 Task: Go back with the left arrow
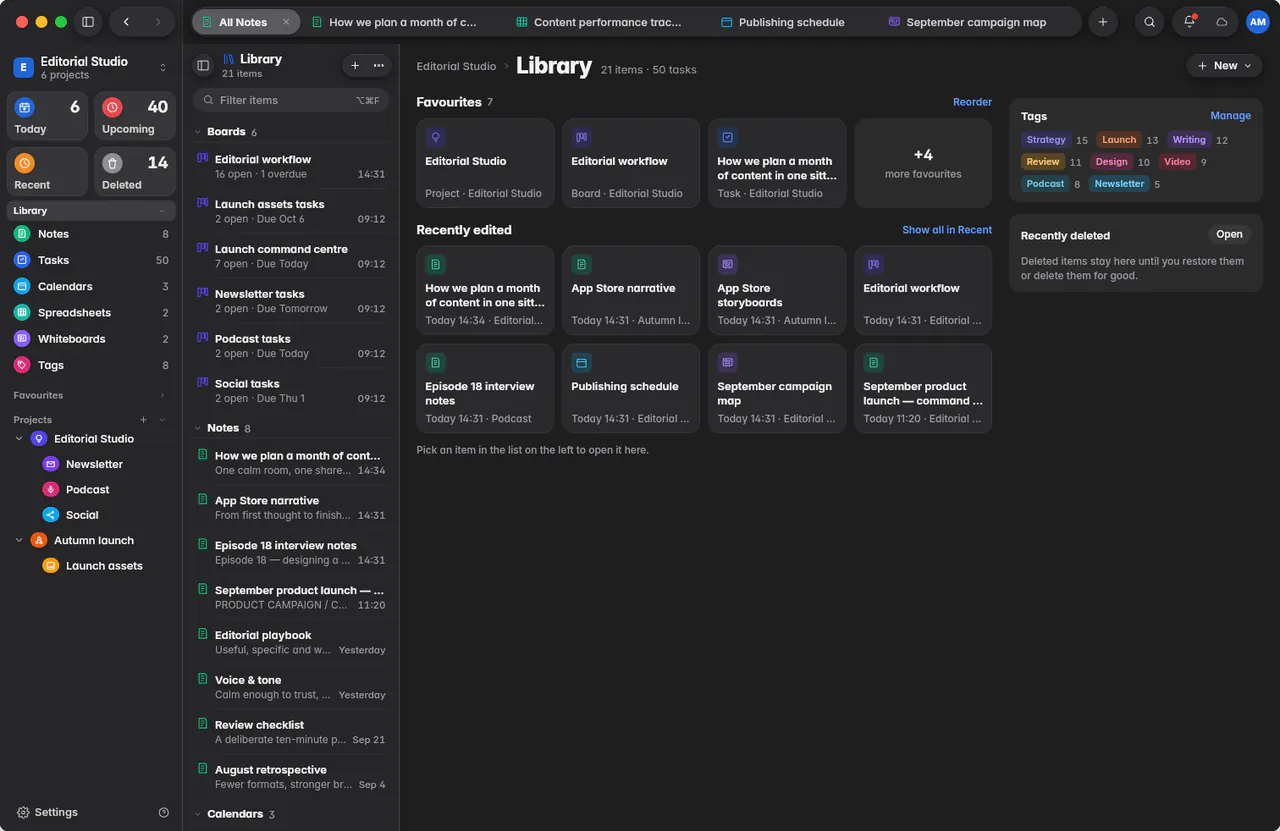pyautogui.click(x=126, y=22)
